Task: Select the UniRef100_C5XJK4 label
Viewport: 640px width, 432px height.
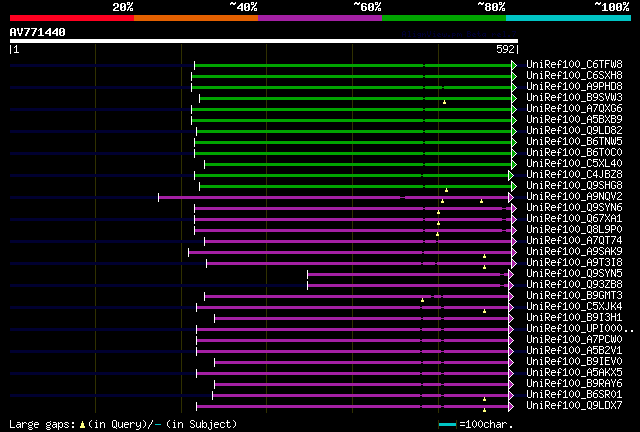Action: point(574,307)
